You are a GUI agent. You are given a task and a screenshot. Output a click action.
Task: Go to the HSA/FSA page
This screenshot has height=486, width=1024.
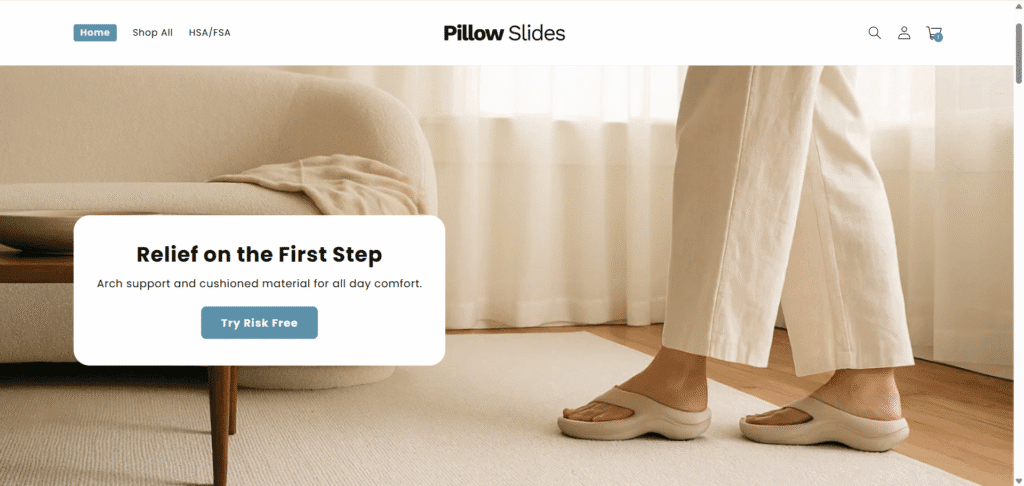pyautogui.click(x=210, y=33)
